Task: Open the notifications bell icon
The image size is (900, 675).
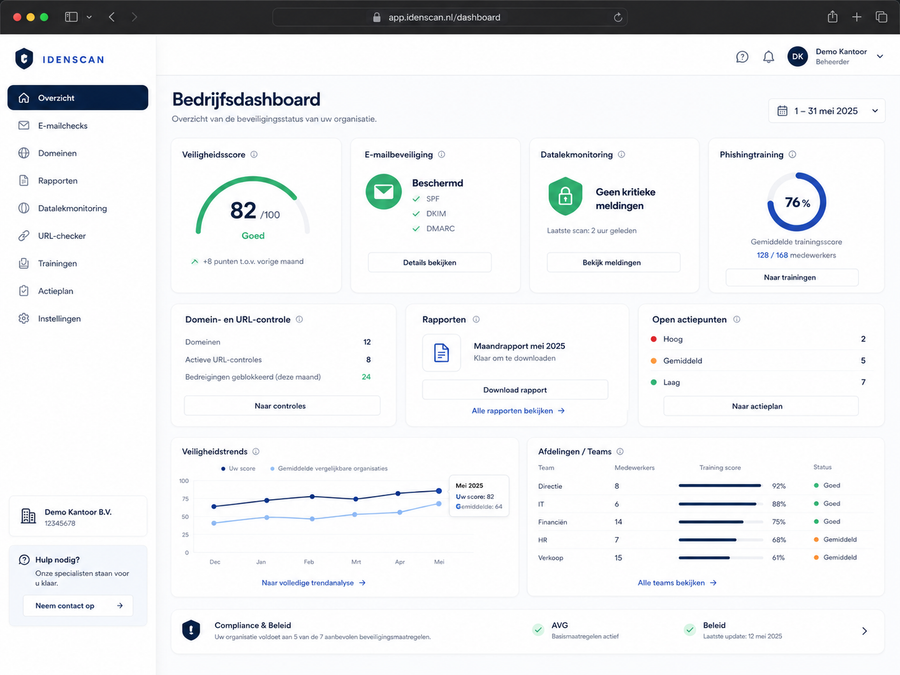Action: tap(768, 57)
